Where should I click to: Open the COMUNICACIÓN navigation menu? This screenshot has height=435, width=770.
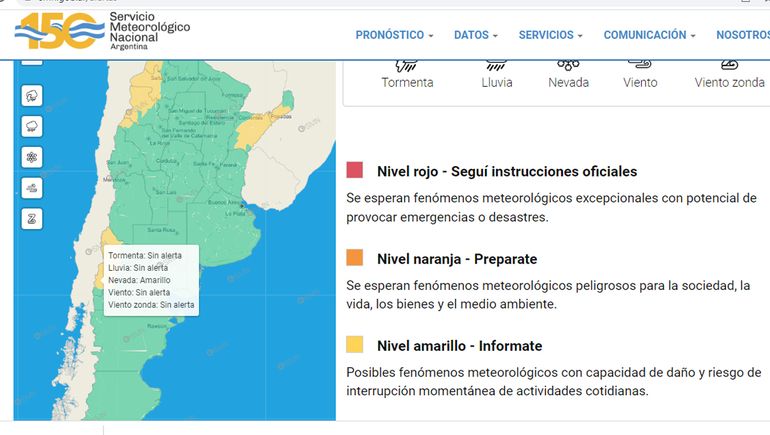tap(649, 35)
